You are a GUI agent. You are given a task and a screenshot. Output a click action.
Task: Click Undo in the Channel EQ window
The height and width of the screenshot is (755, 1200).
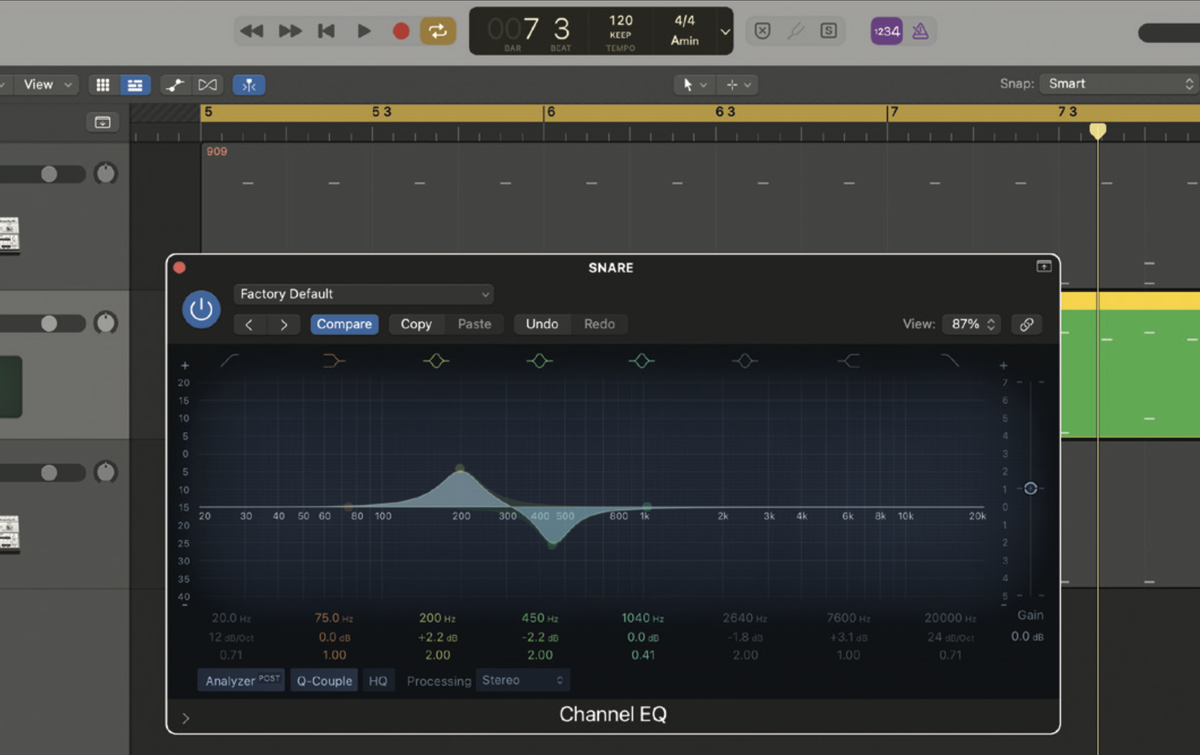pos(541,323)
